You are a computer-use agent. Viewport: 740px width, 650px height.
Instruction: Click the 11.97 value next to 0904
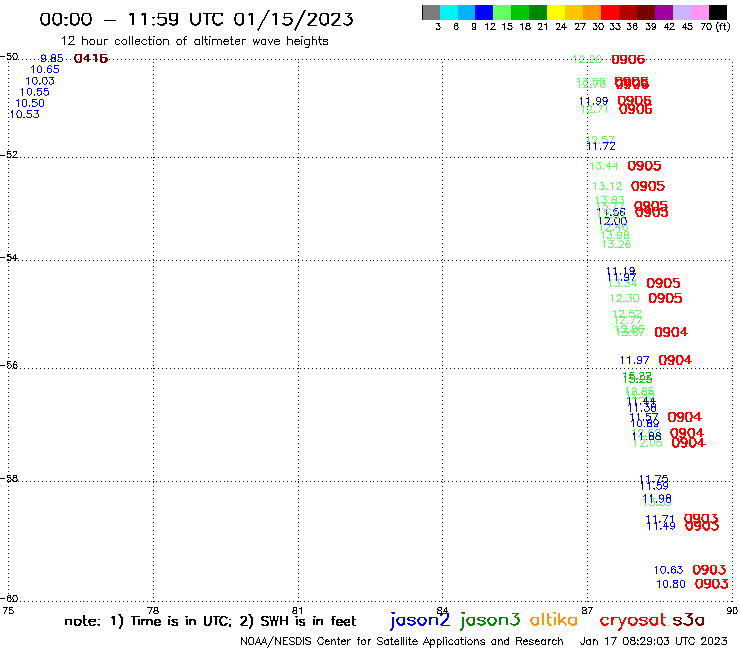(x=634, y=360)
